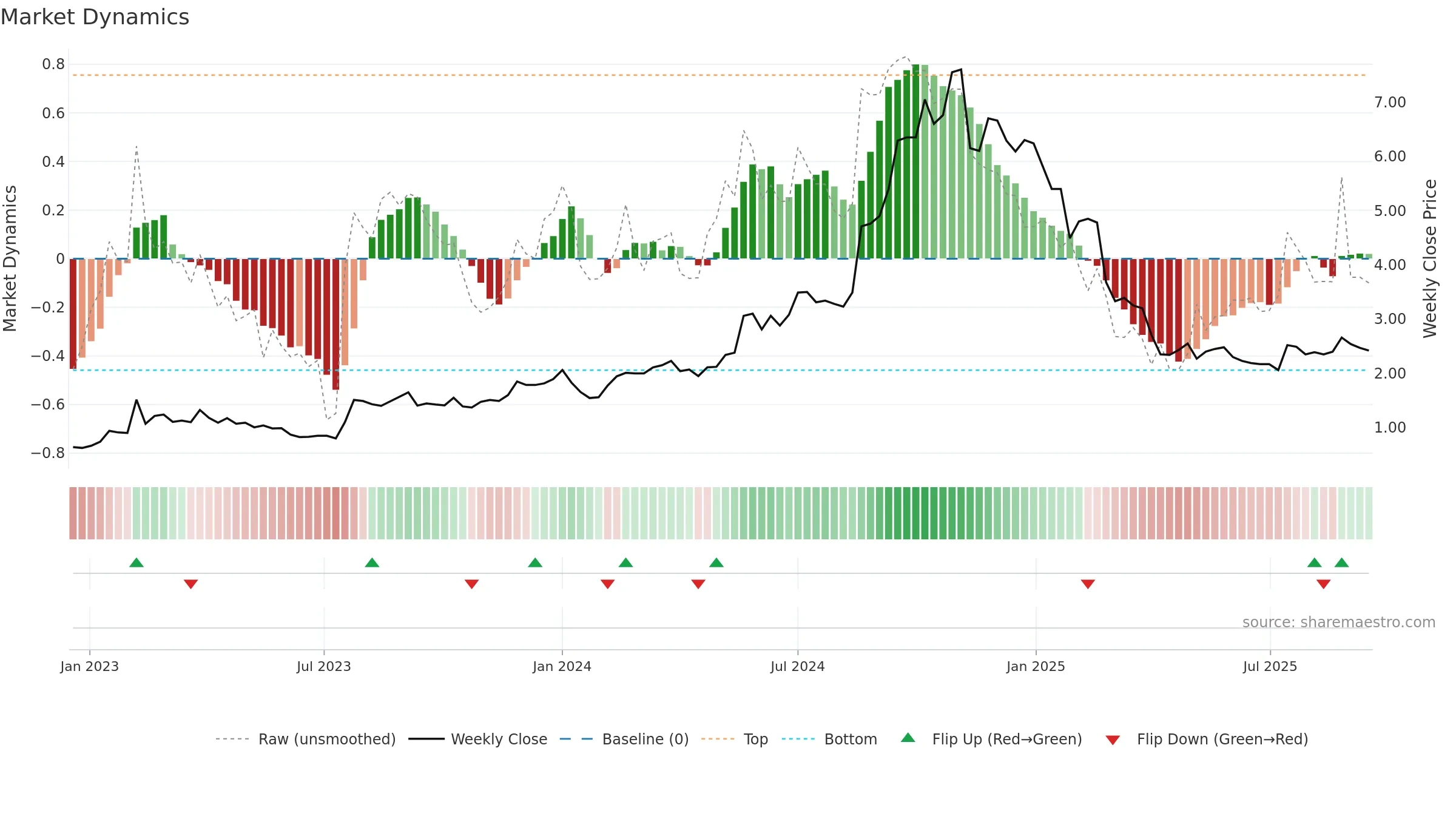Click the −0.8 left axis tick

48,453
